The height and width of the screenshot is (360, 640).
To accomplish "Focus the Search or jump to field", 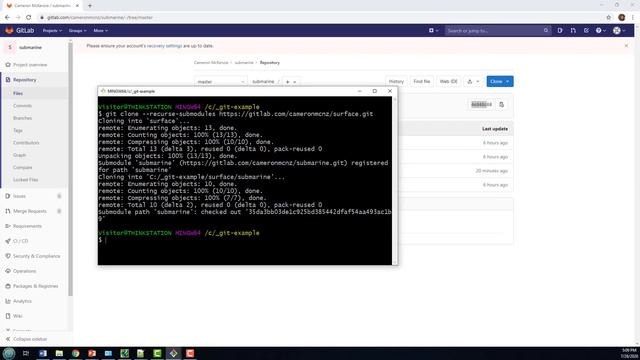I will point(498,30).
